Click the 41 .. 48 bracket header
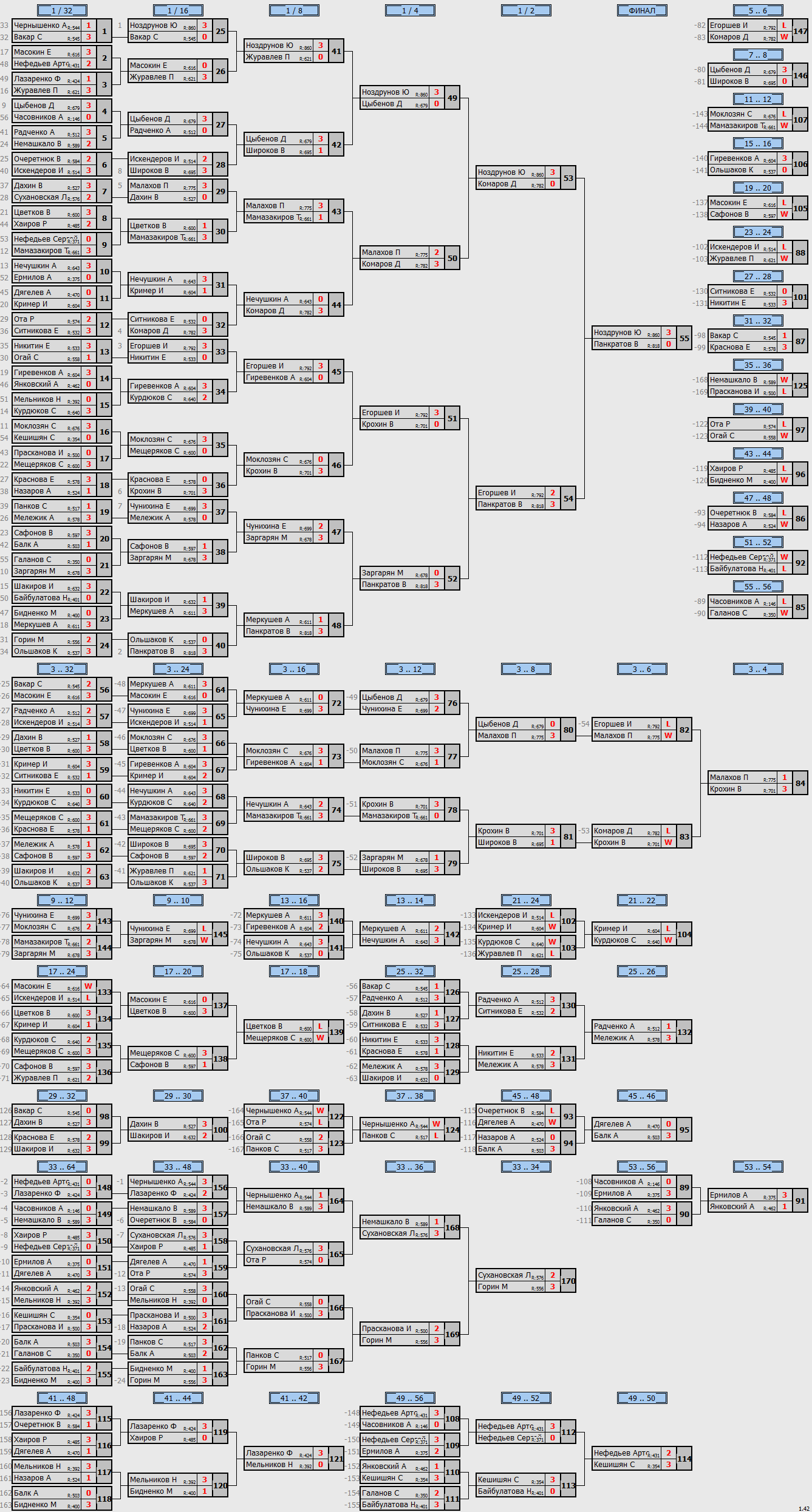The height and width of the screenshot is (1512, 812). pos(62,1398)
